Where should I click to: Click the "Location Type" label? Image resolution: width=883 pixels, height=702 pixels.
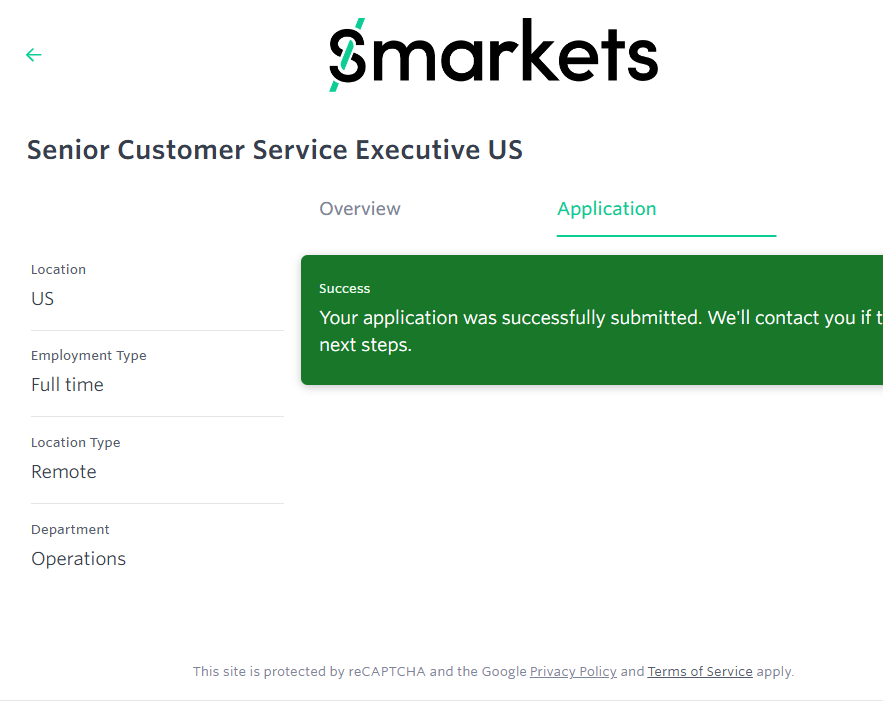click(x=76, y=443)
